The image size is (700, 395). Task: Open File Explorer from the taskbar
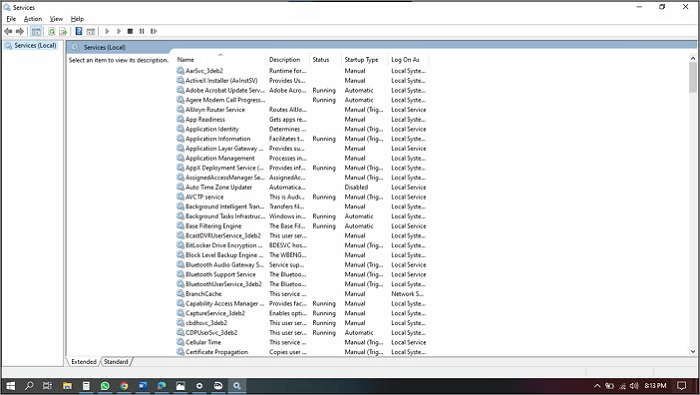67,386
